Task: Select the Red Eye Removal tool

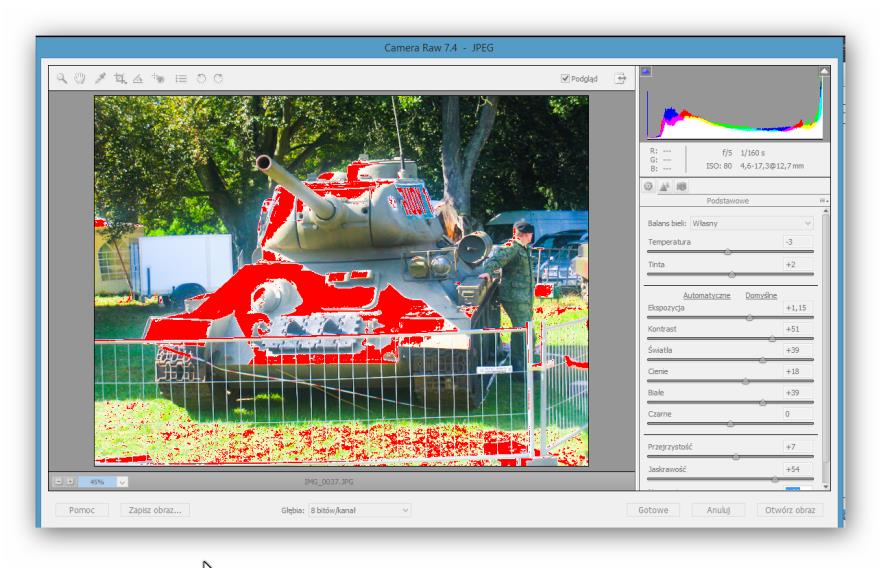Action: point(158,79)
